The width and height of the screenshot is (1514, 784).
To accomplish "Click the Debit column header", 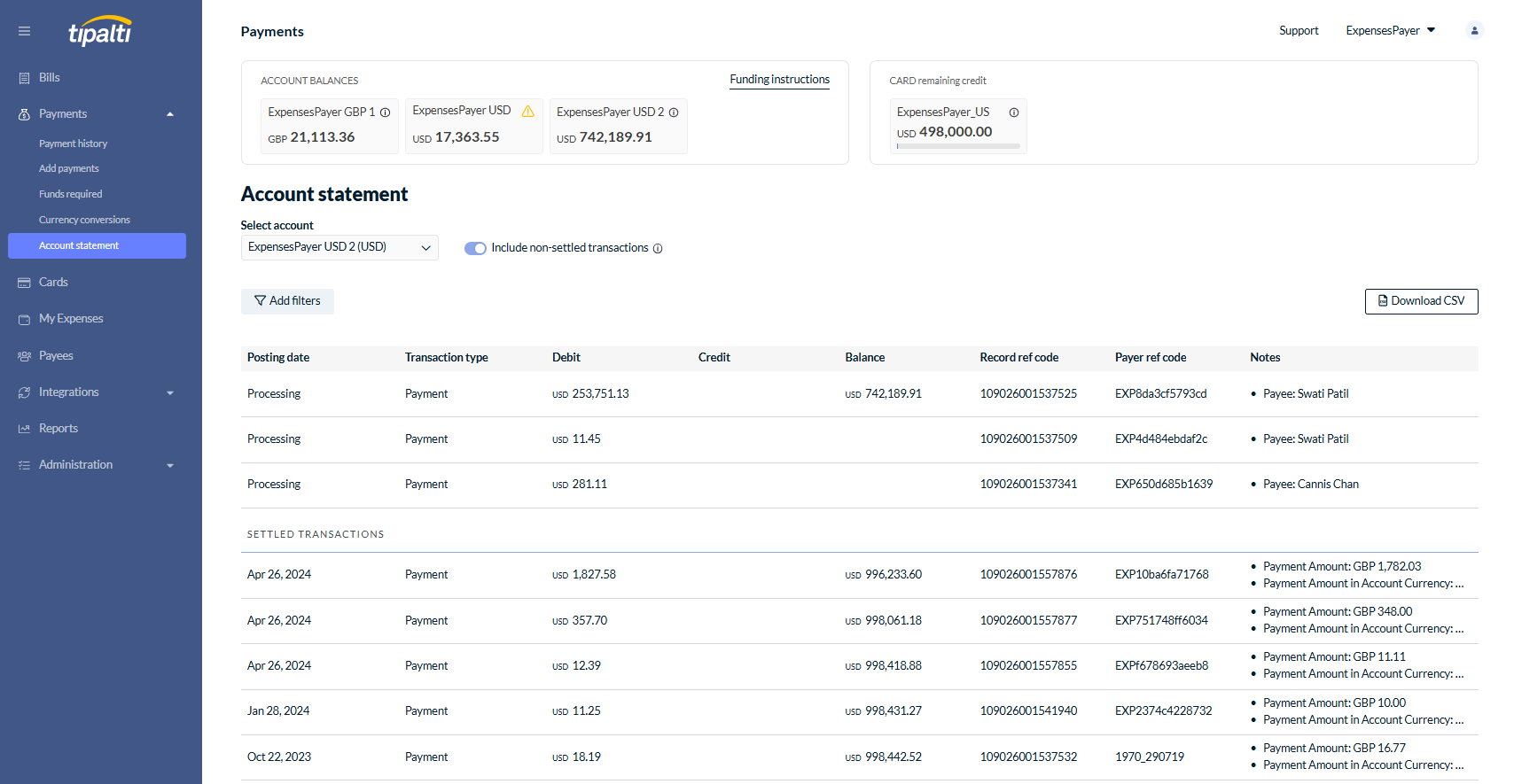I will (566, 358).
